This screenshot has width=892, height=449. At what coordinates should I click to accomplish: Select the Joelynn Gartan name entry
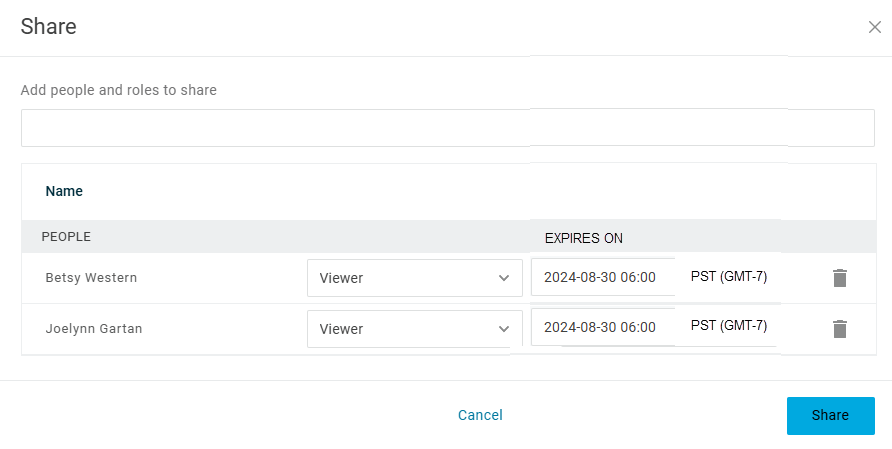point(94,329)
